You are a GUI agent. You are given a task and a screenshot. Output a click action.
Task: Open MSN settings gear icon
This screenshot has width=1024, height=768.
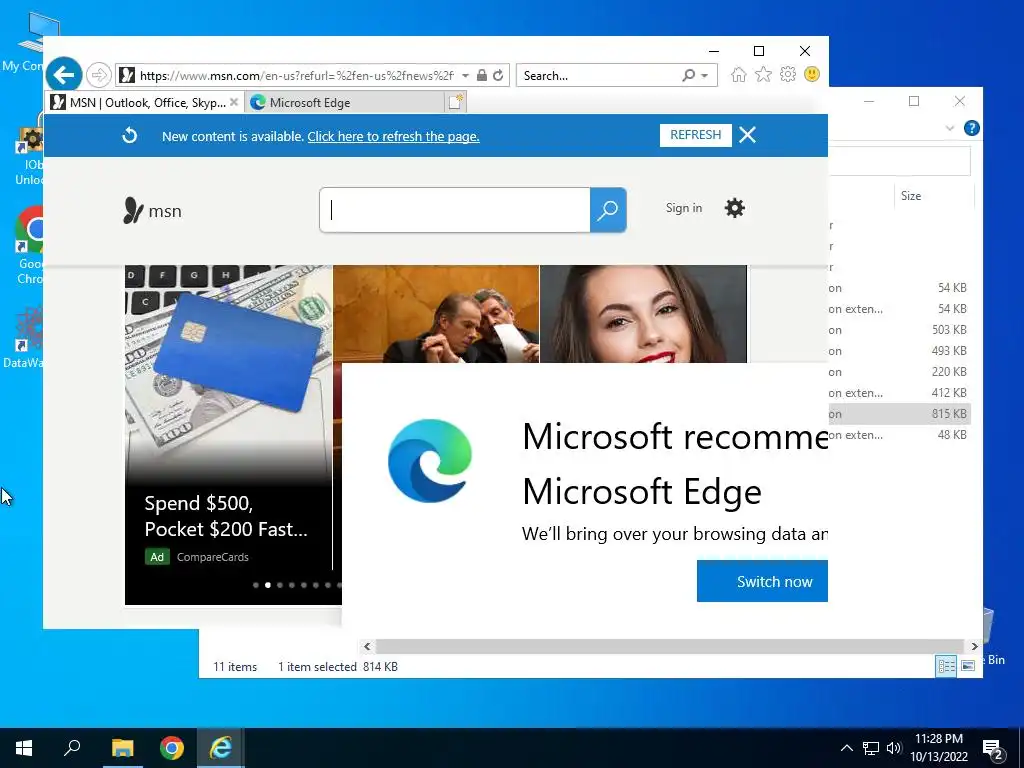tap(735, 208)
